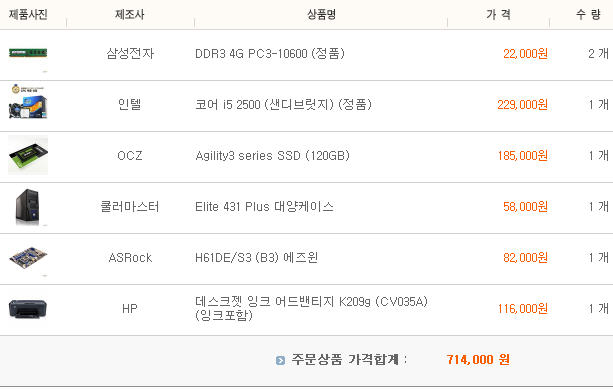The width and height of the screenshot is (613, 390).
Task: Click the 코어 i5 2500 (샌디브릿지) product name
Action: point(283,104)
